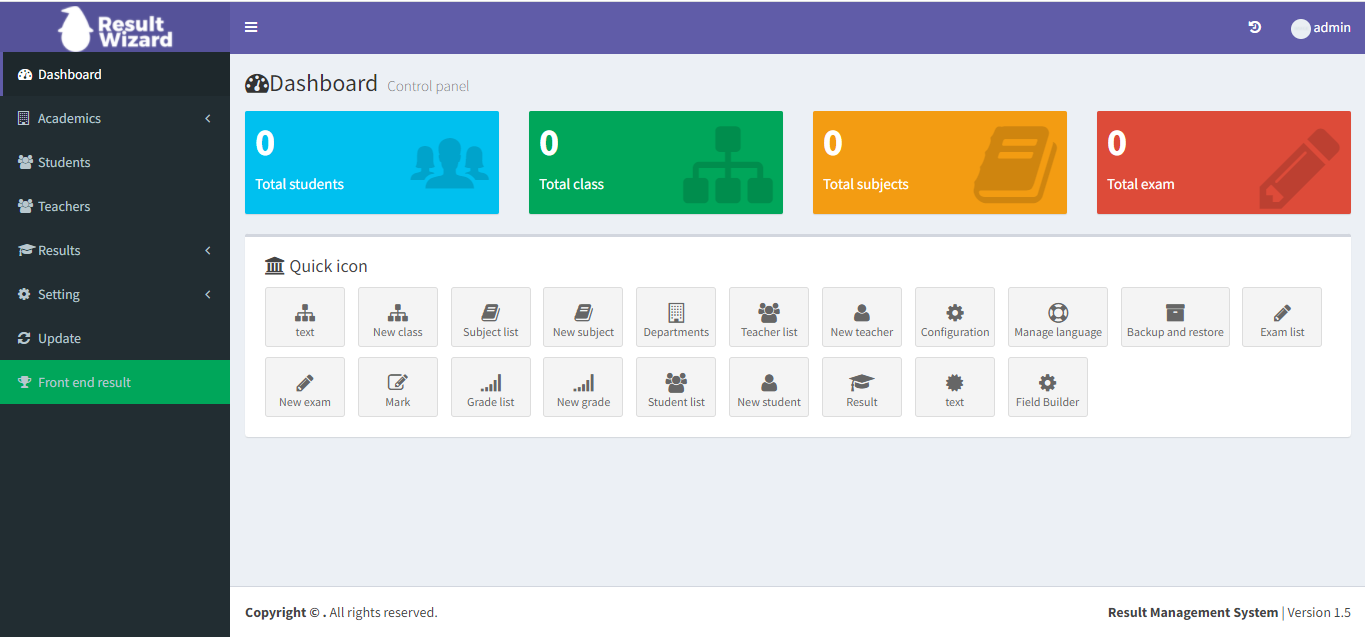This screenshot has height=637, width=1365.
Task: Select the Subject list icon
Action: [490, 317]
